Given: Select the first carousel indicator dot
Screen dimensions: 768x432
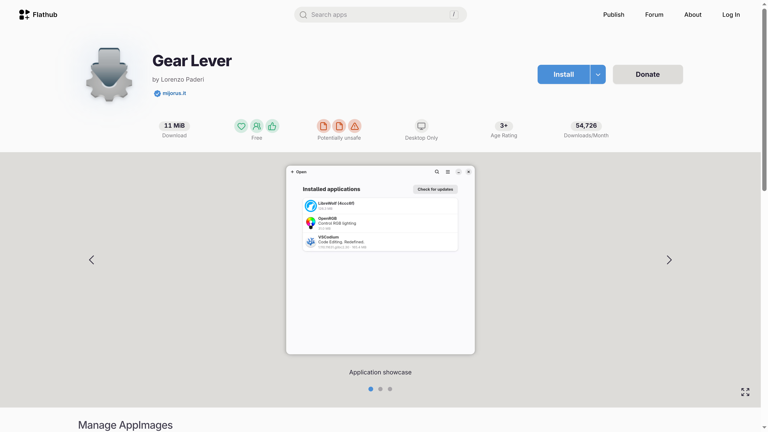Looking at the screenshot, I should 371,389.
